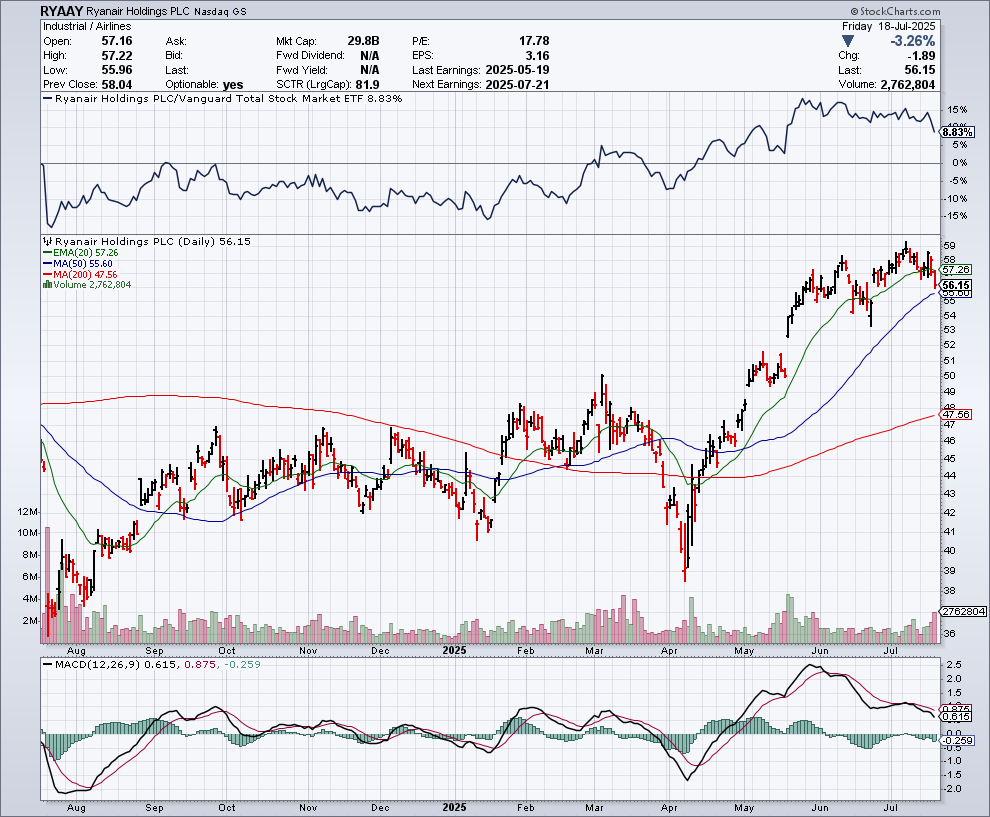Click the 47.56 MA(200) axis tag

point(956,415)
